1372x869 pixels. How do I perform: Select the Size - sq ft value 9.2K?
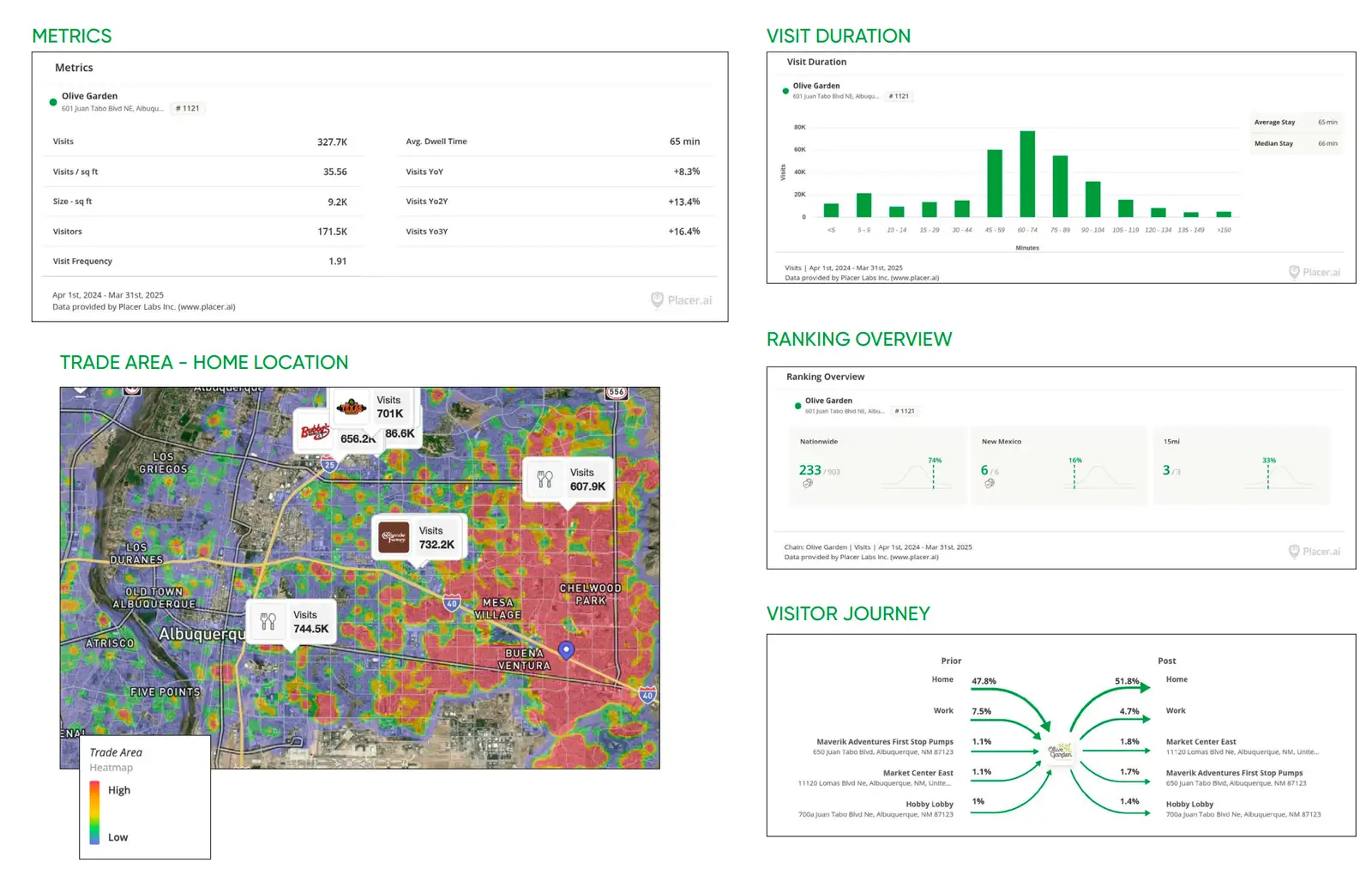(x=338, y=202)
